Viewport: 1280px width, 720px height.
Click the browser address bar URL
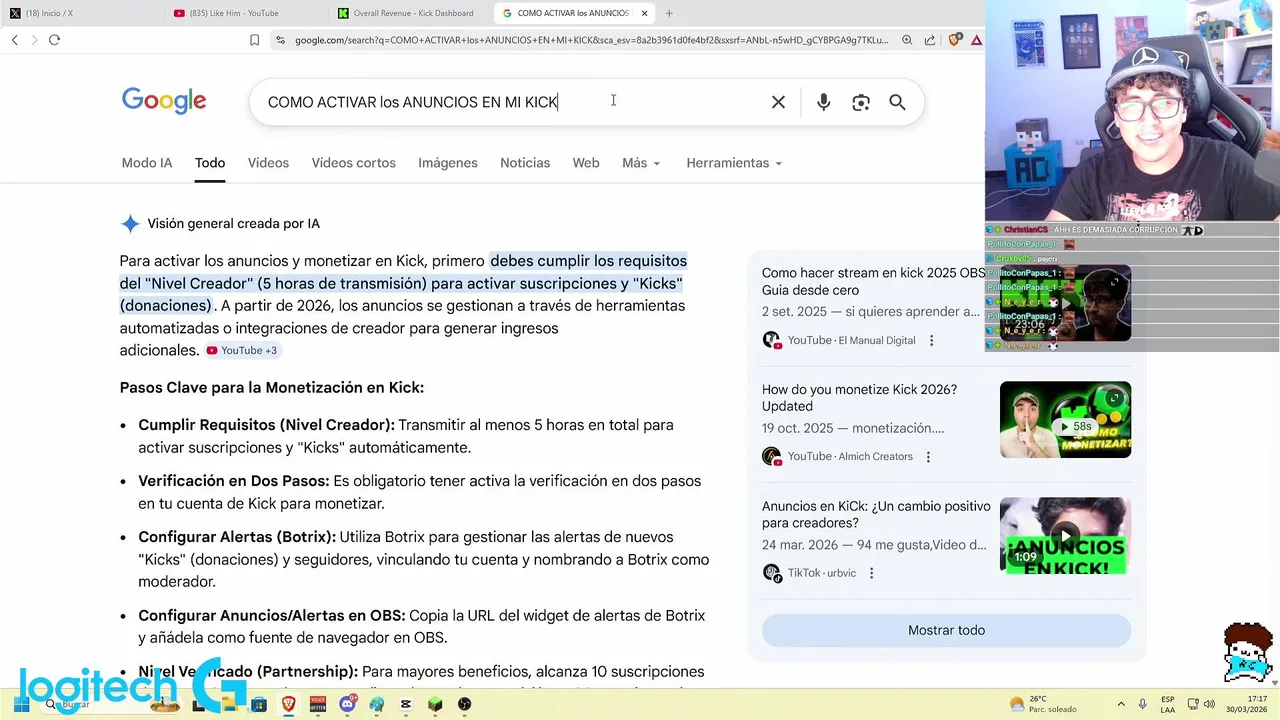(x=591, y=40)
